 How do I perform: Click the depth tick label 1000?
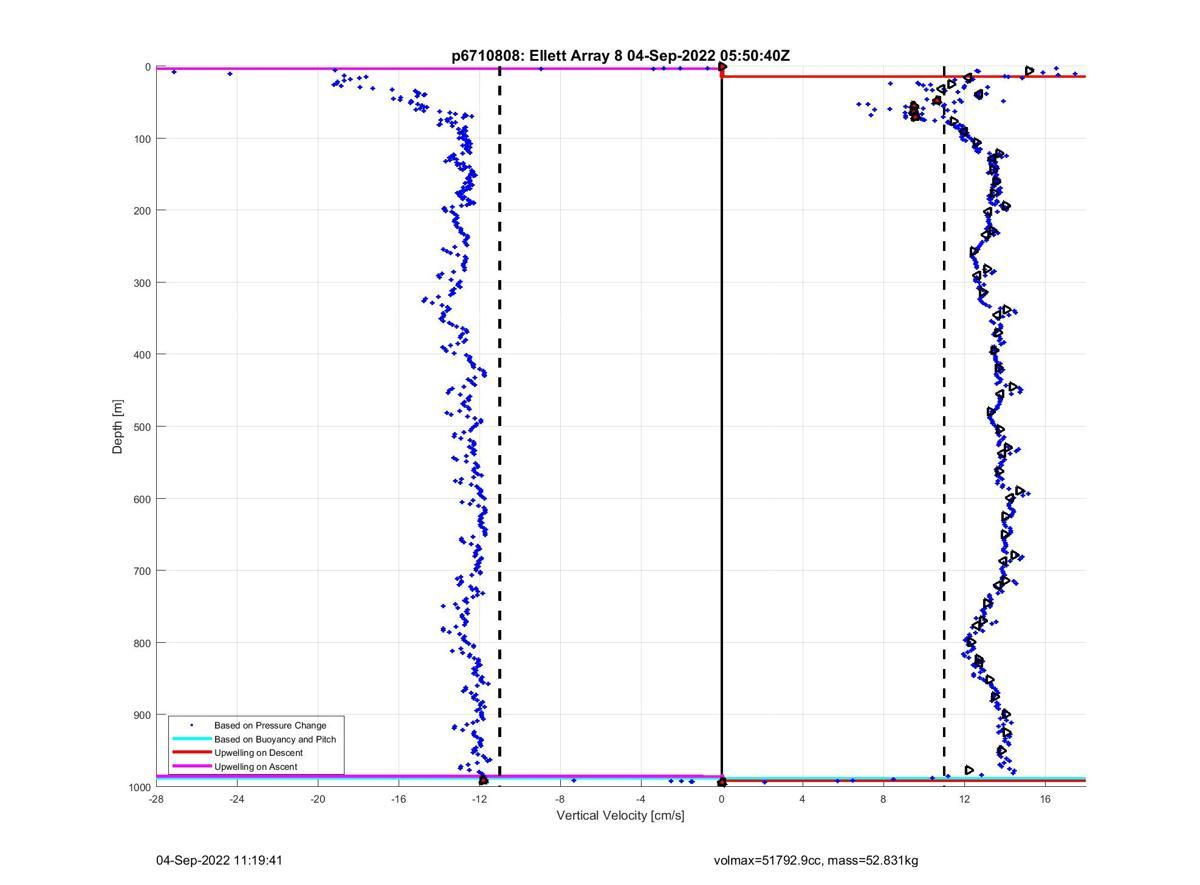139,787
